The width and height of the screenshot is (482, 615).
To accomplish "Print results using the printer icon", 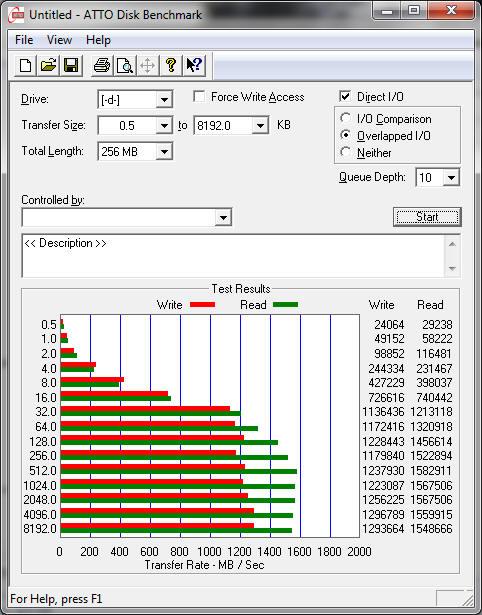I will click(102, 65).
